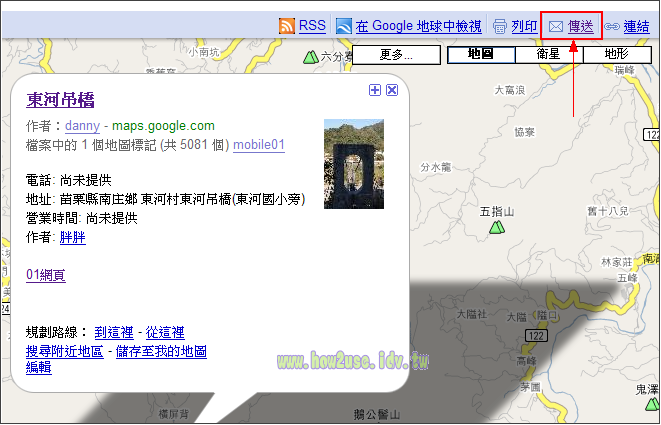Viewport: 661px width, 425px height.
Task: Click the envelope icon to send map
Action: click(556, 27)
